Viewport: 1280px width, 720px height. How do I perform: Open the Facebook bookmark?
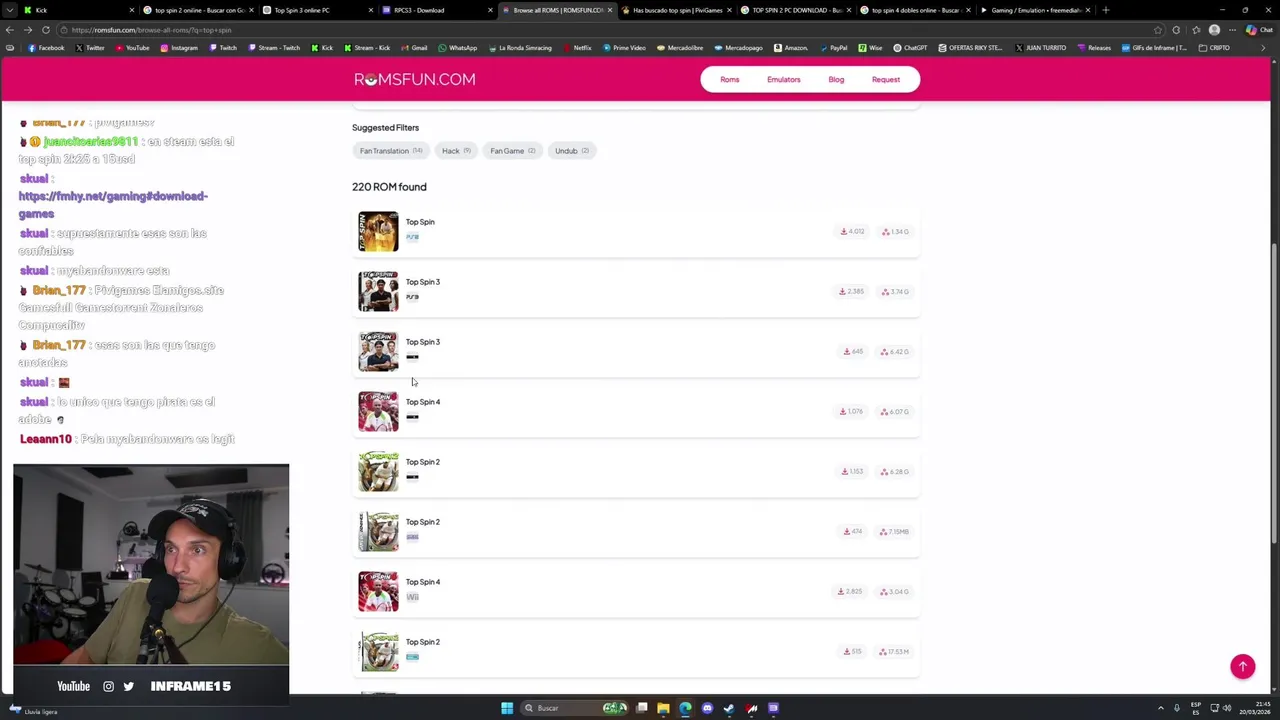coord(46,48)
